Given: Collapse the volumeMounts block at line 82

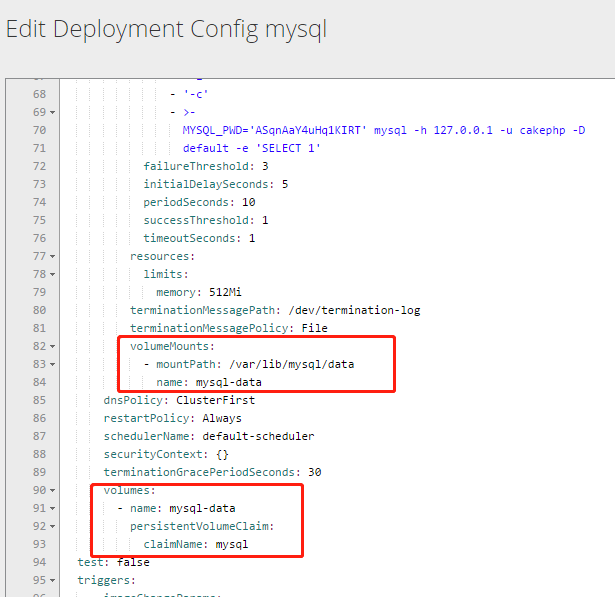Looking at the screenshot, I should (x=52, y=346).
